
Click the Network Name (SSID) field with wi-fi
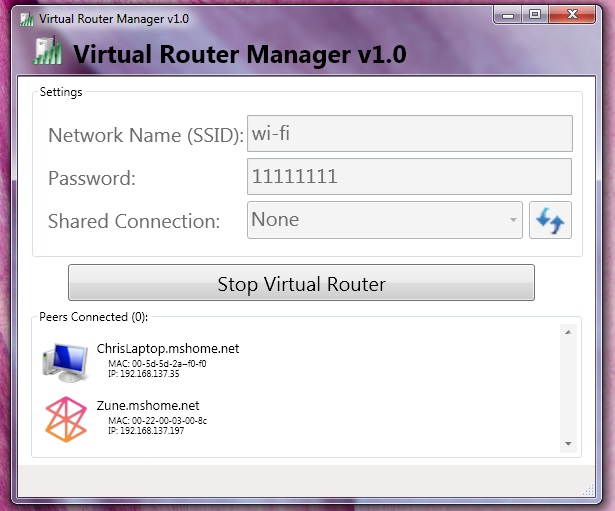coord(409,133)
